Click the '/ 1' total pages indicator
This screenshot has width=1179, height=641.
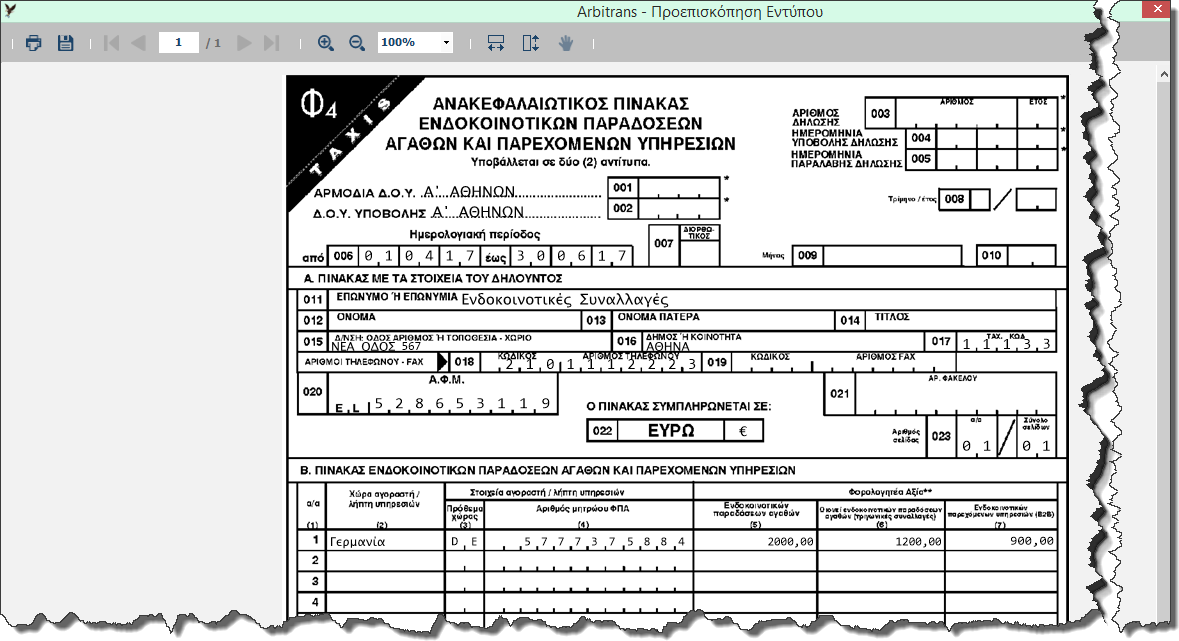214,43
